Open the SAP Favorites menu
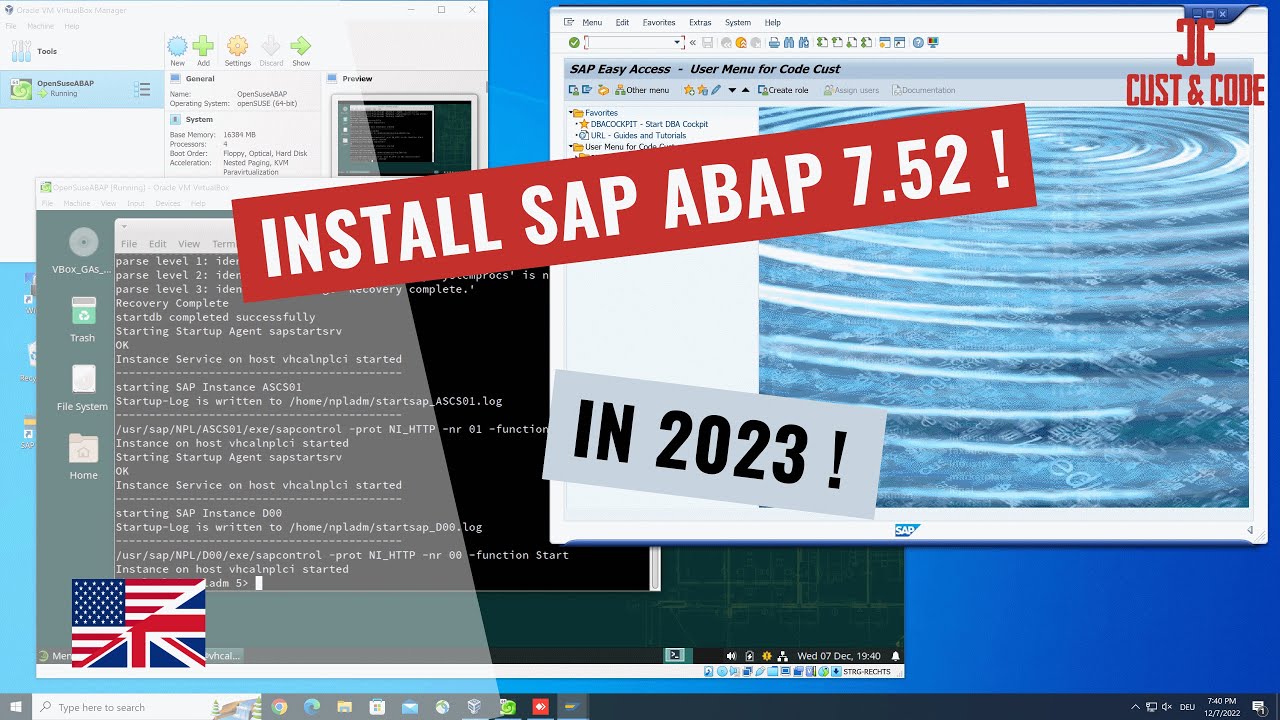Image resolution: width=1280 pixels, height=720 pixels. (659, 22)
